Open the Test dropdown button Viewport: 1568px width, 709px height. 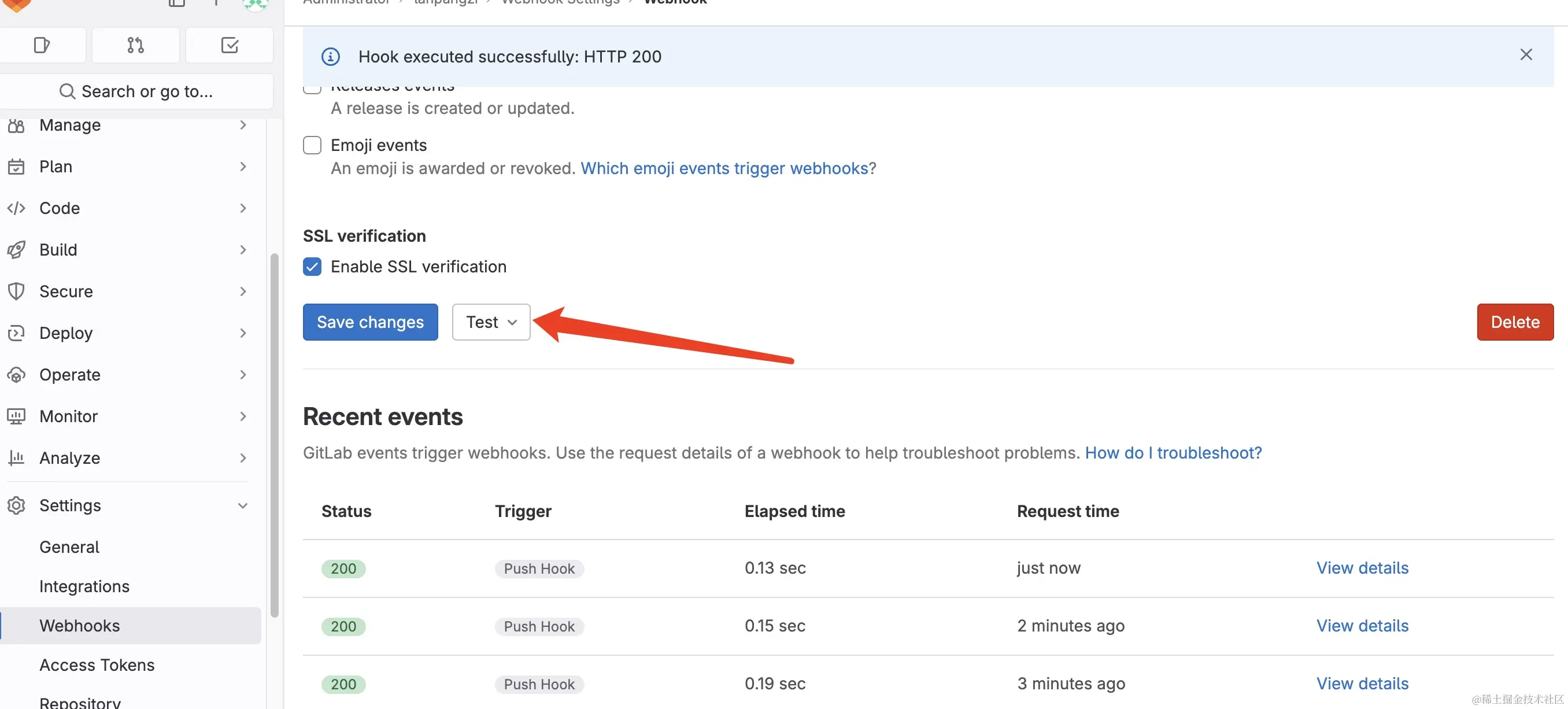pyautogui.click(x=491, y=322)
